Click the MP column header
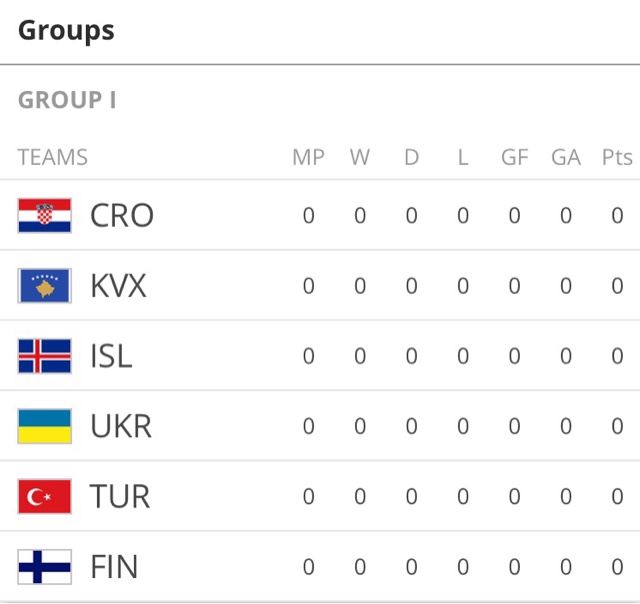The image size is (640, 604). (x=308, y=157)
